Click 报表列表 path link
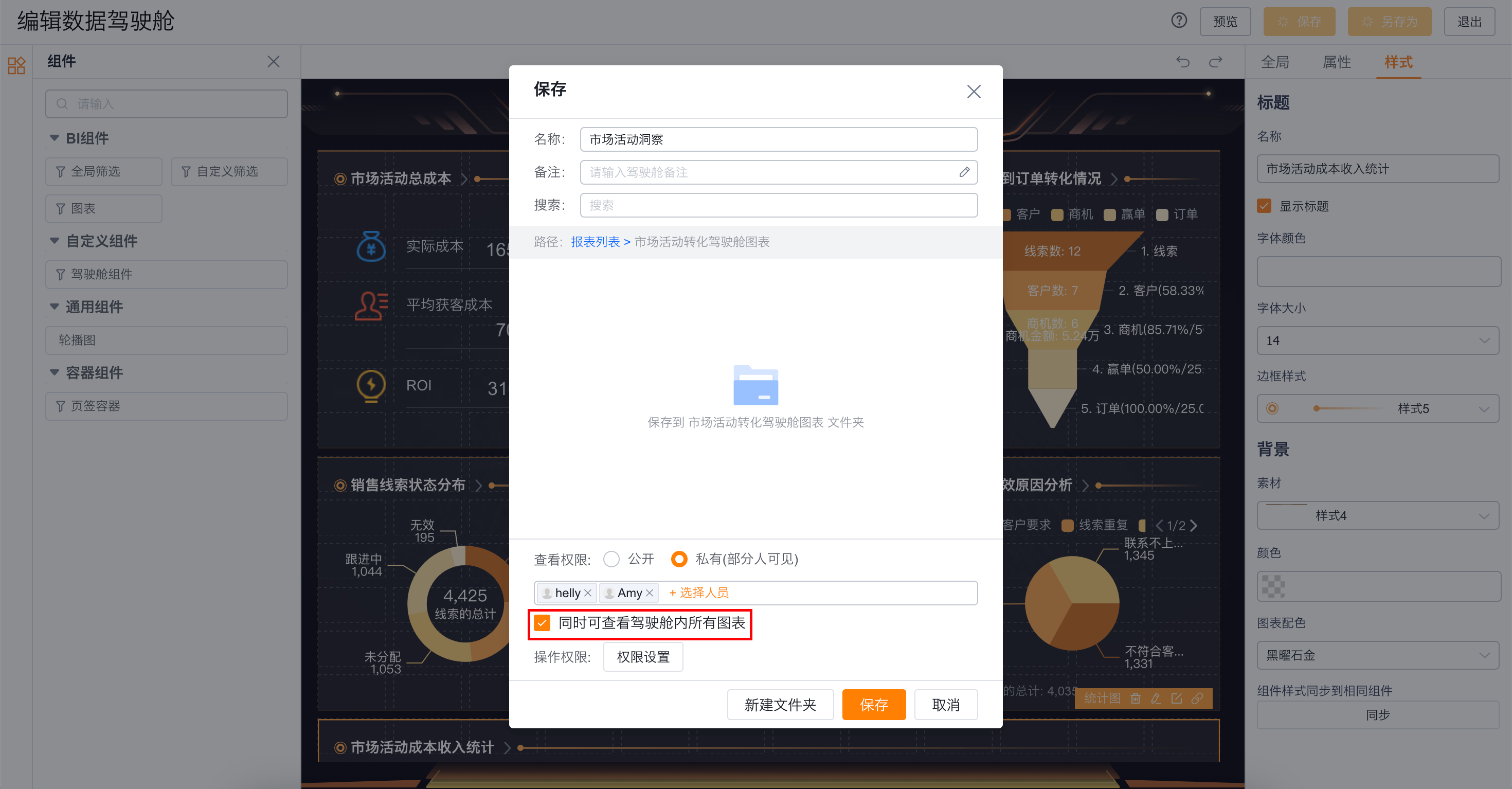The width and height of the screenshot is (1512, 789). coord(595,242)
